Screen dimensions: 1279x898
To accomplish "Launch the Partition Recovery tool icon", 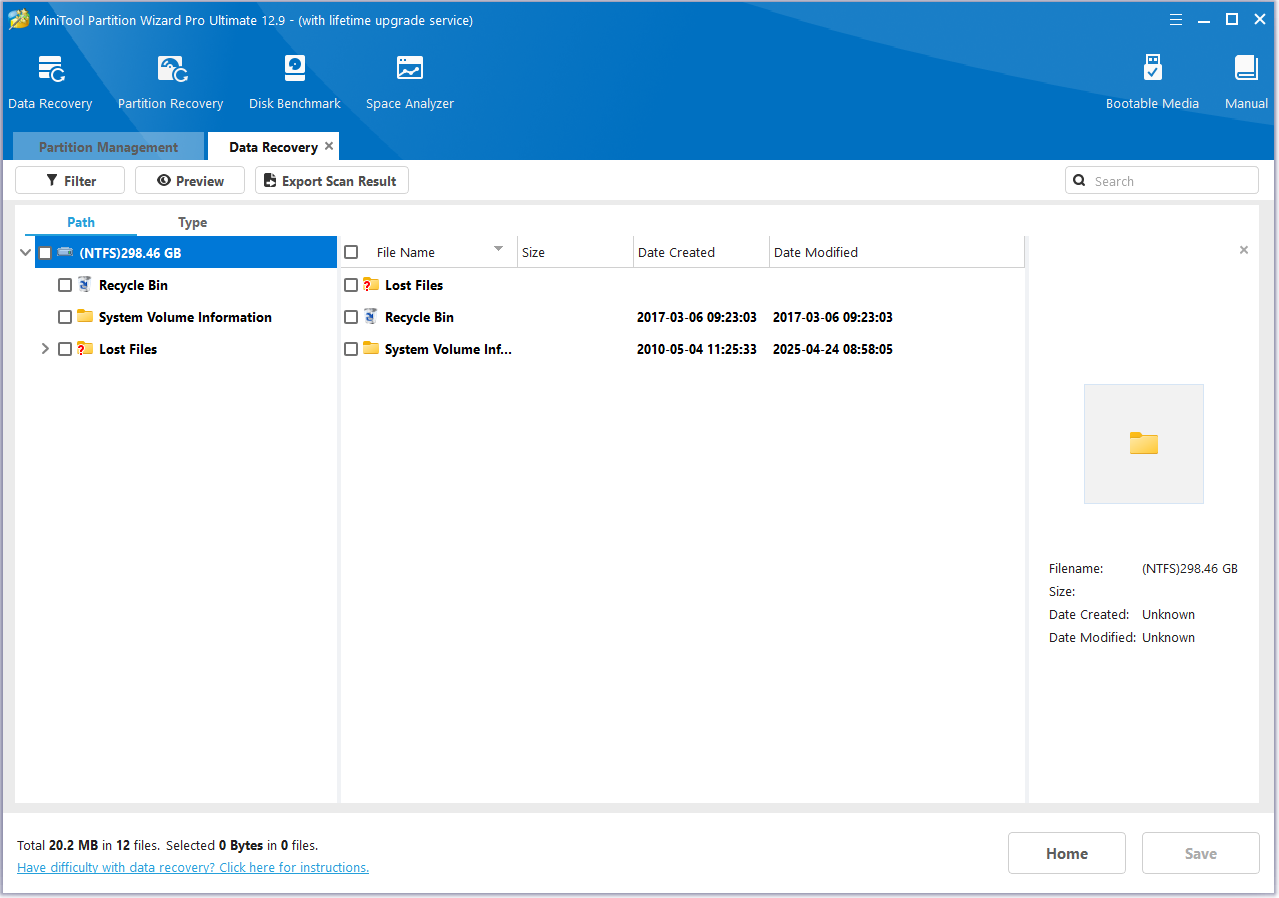I will click(x=171, y=69).
